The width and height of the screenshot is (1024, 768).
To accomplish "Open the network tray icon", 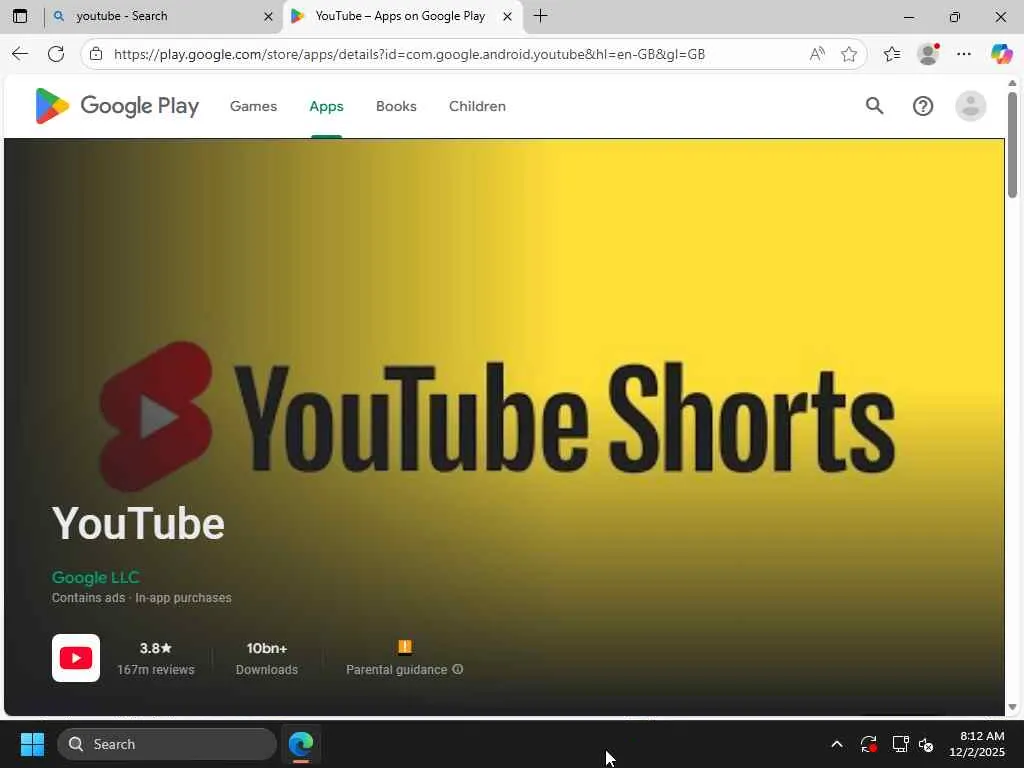I will [901, 744].
